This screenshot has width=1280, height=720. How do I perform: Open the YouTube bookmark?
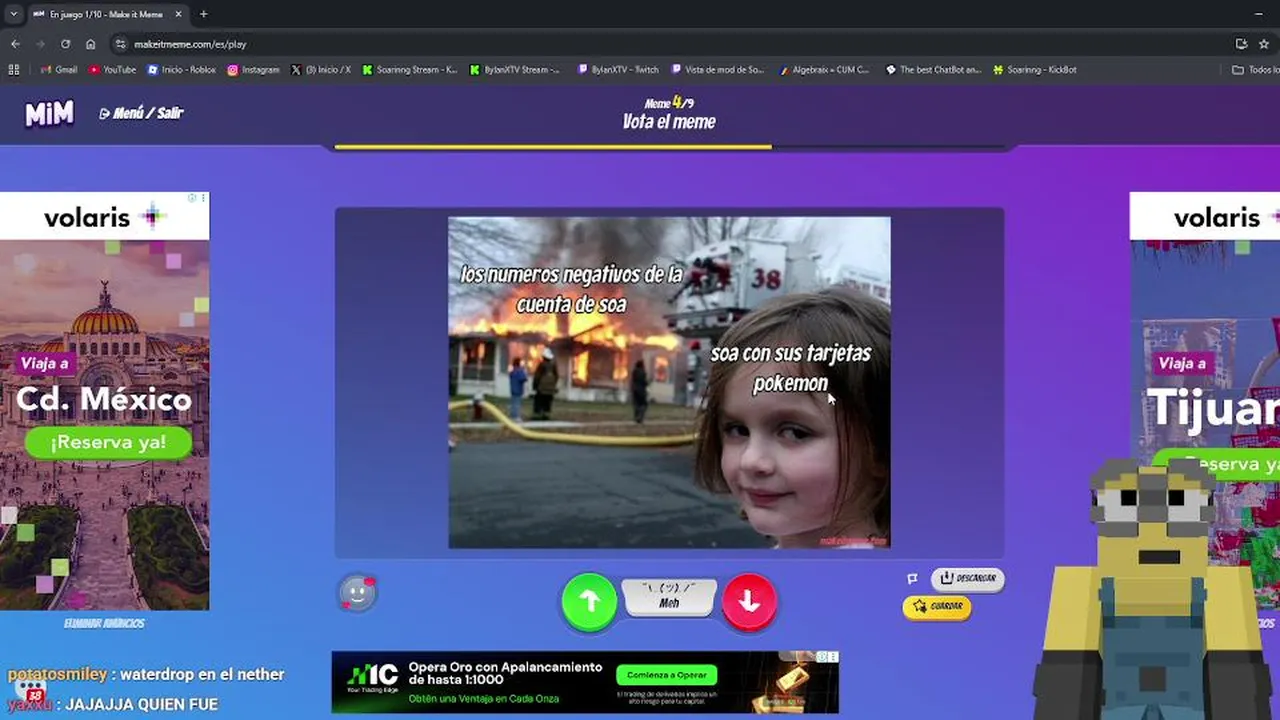[x=112, y=70]
